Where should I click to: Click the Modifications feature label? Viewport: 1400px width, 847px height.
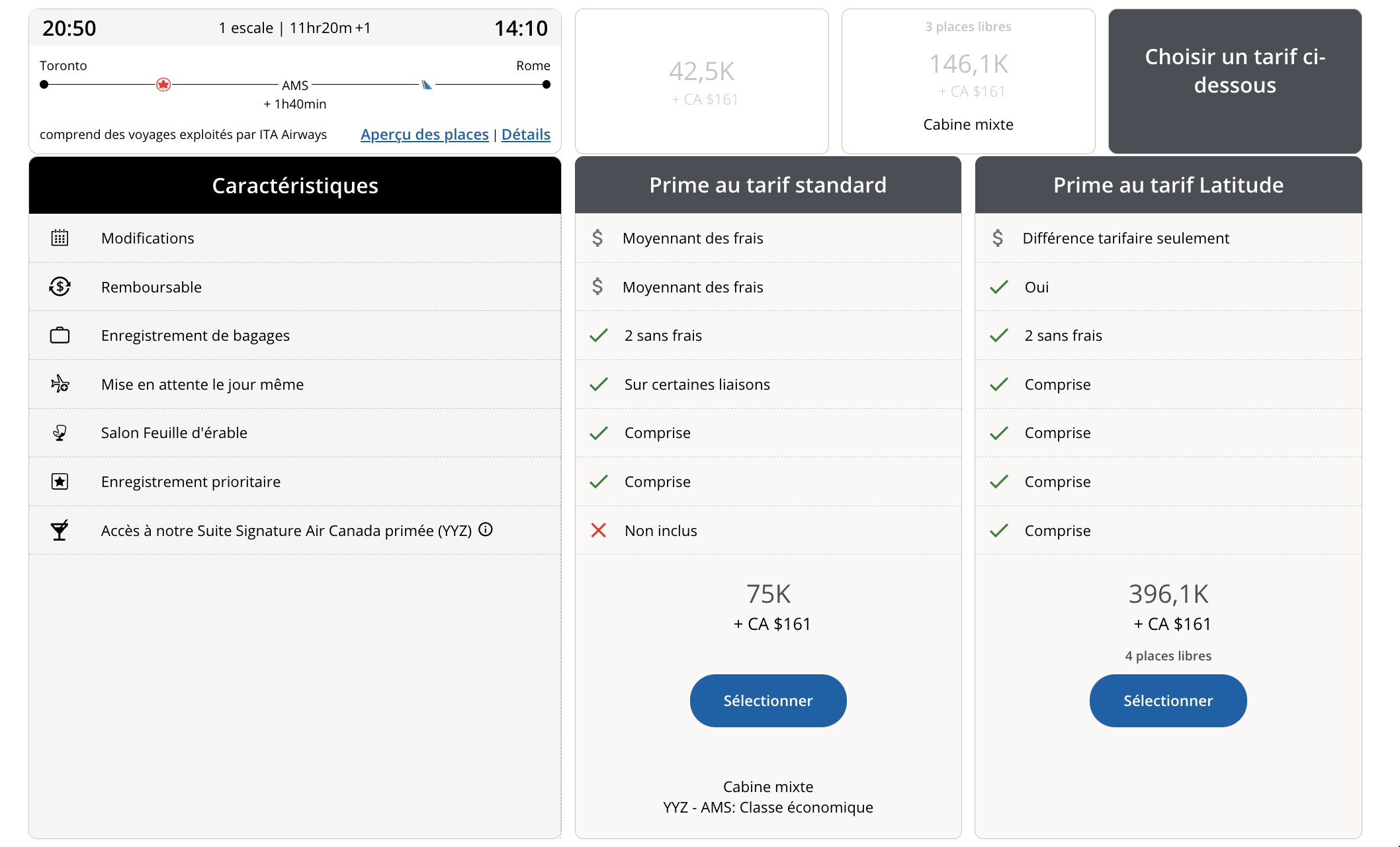pos(148,238)
